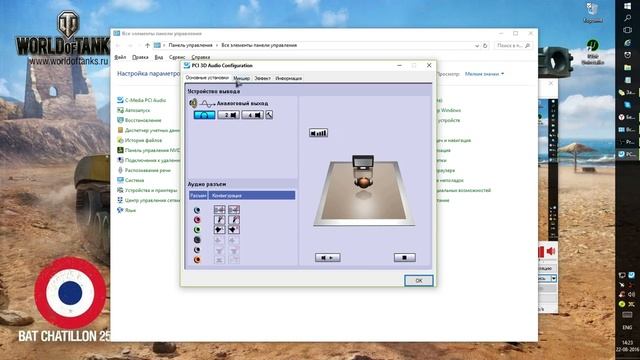Click the monitor in the 3D room
This screenshot has height=360, width=640.
coord(363,162)
